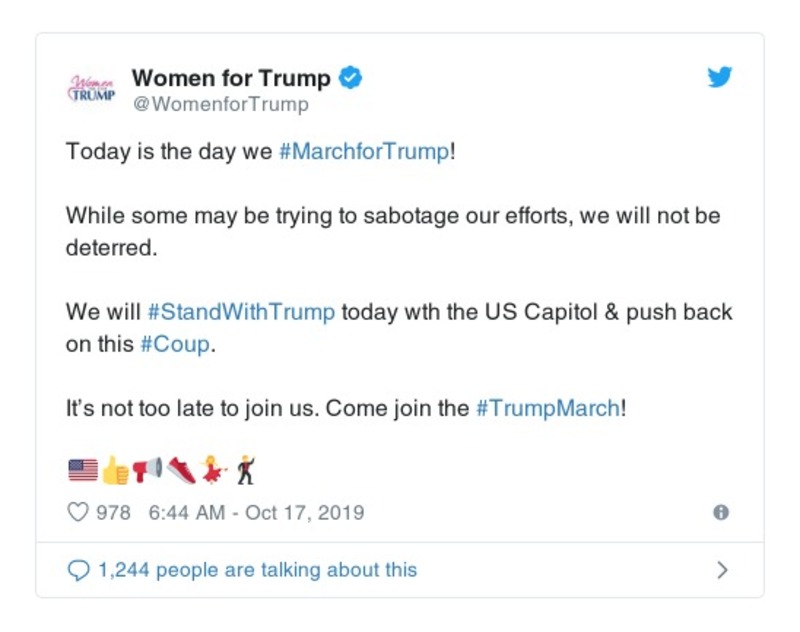Like the tweet with the heart icon
The width and height of the screenshot is (800, 632).
click(78, 513)
